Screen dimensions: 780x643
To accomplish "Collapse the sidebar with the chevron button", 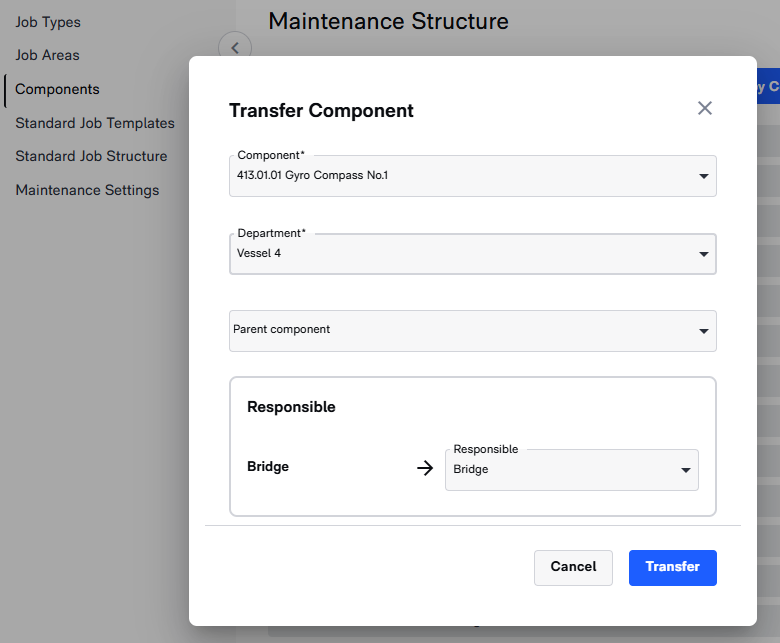I will tap(235, 47).
